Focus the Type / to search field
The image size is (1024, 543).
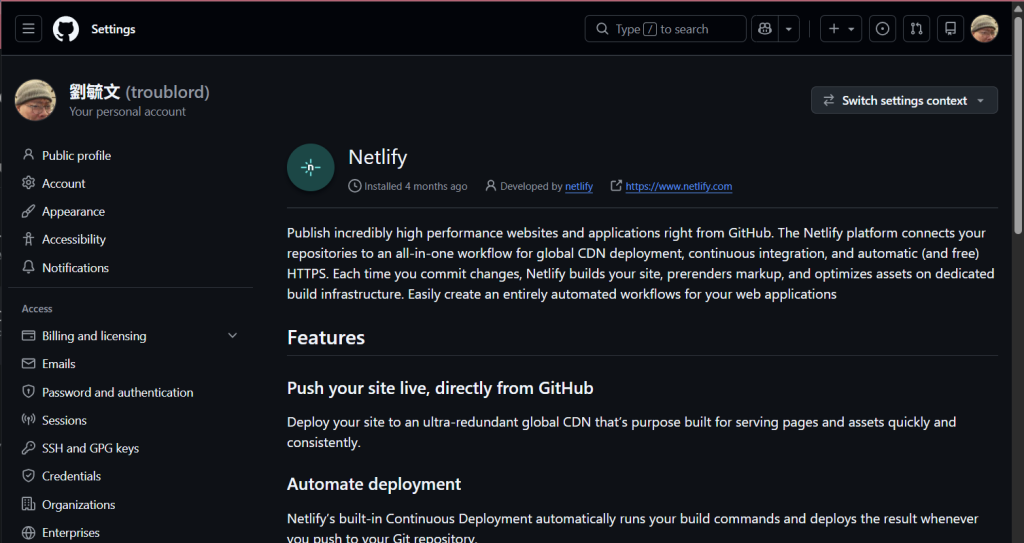pyautogui.click(x=665, y=29)
